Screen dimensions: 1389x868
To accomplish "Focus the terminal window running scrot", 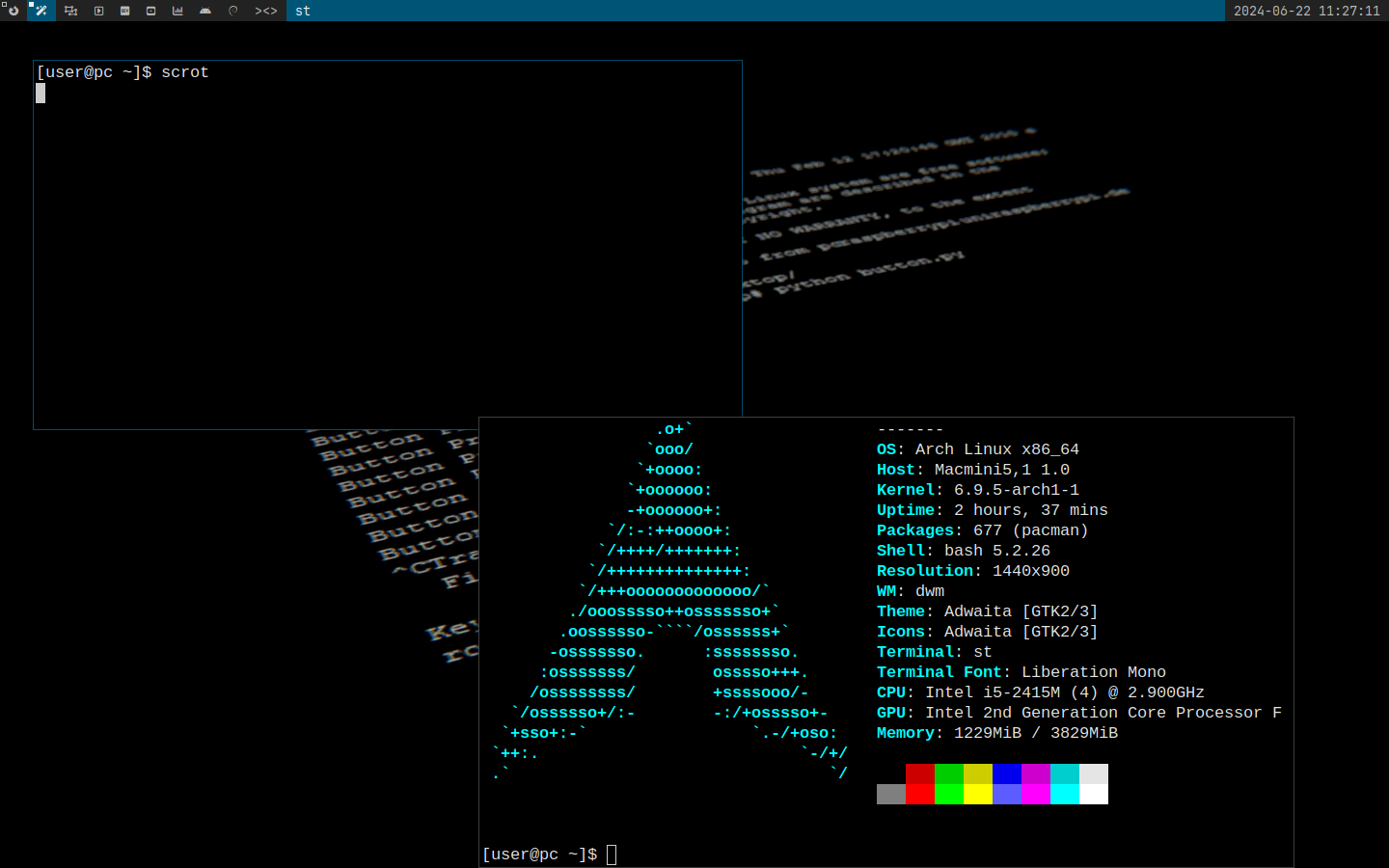I will [x=388, y=245].
